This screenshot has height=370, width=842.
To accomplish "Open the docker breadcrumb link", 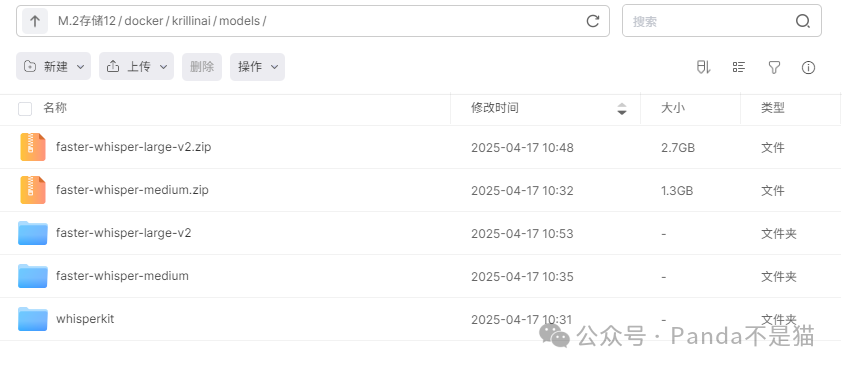I will (x=143, y=21).
